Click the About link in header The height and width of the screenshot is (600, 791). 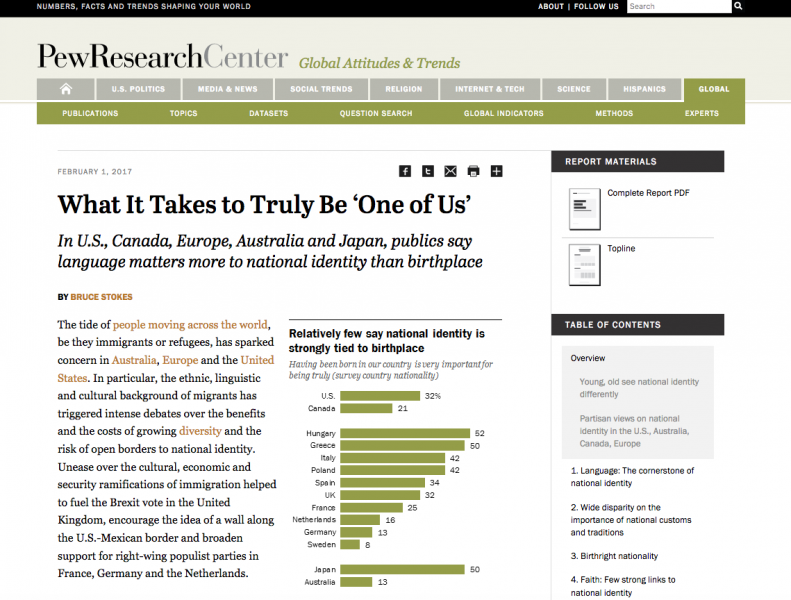(550, 7)
